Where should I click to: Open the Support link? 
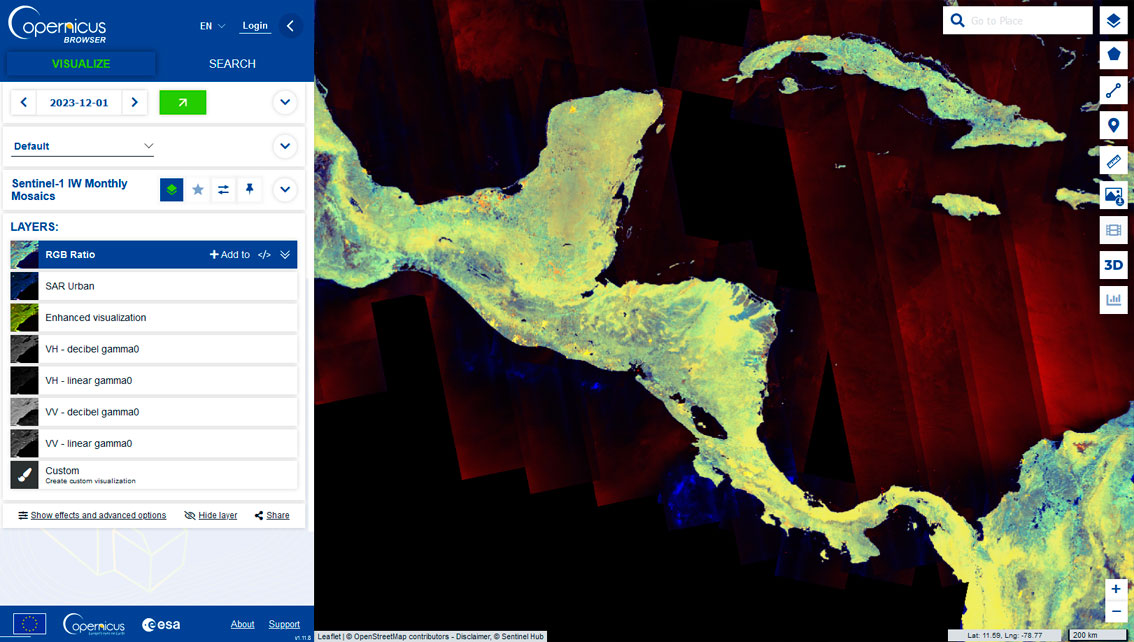(284, 624)
